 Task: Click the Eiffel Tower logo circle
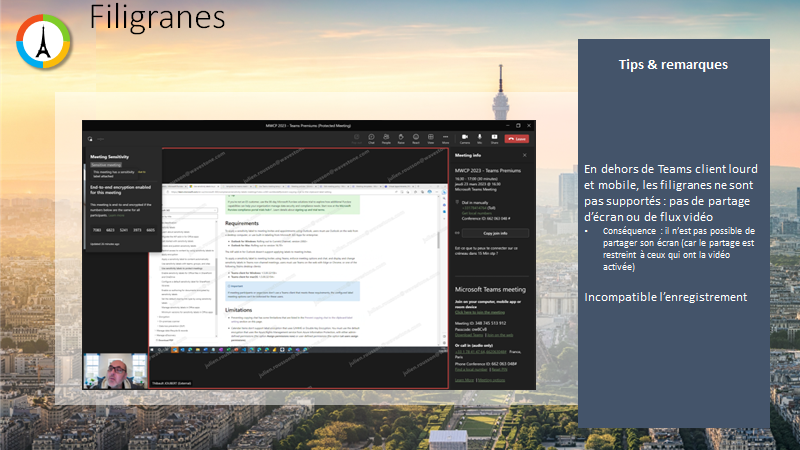[x=43, y=41]
